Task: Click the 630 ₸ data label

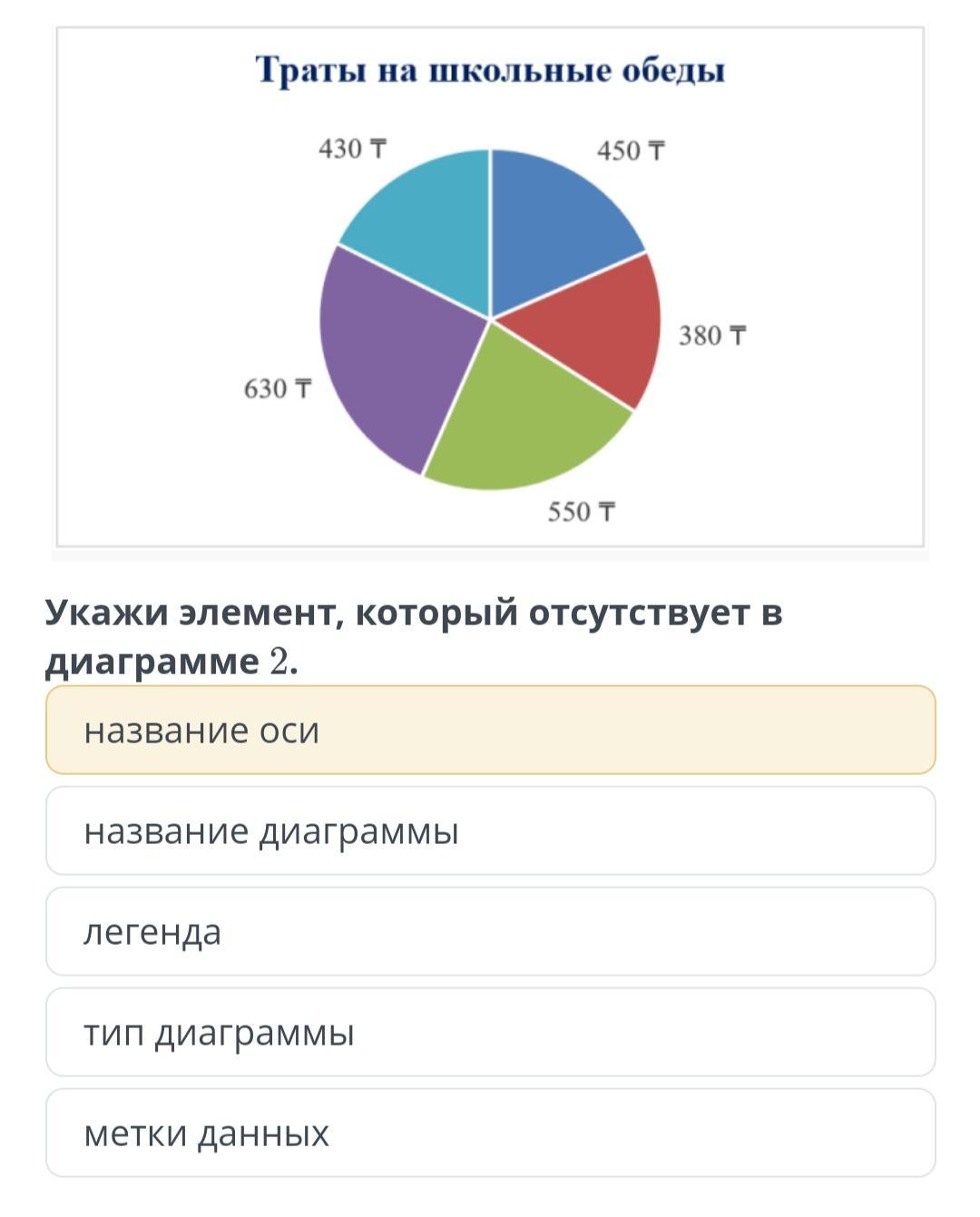Action: point(278,389)
